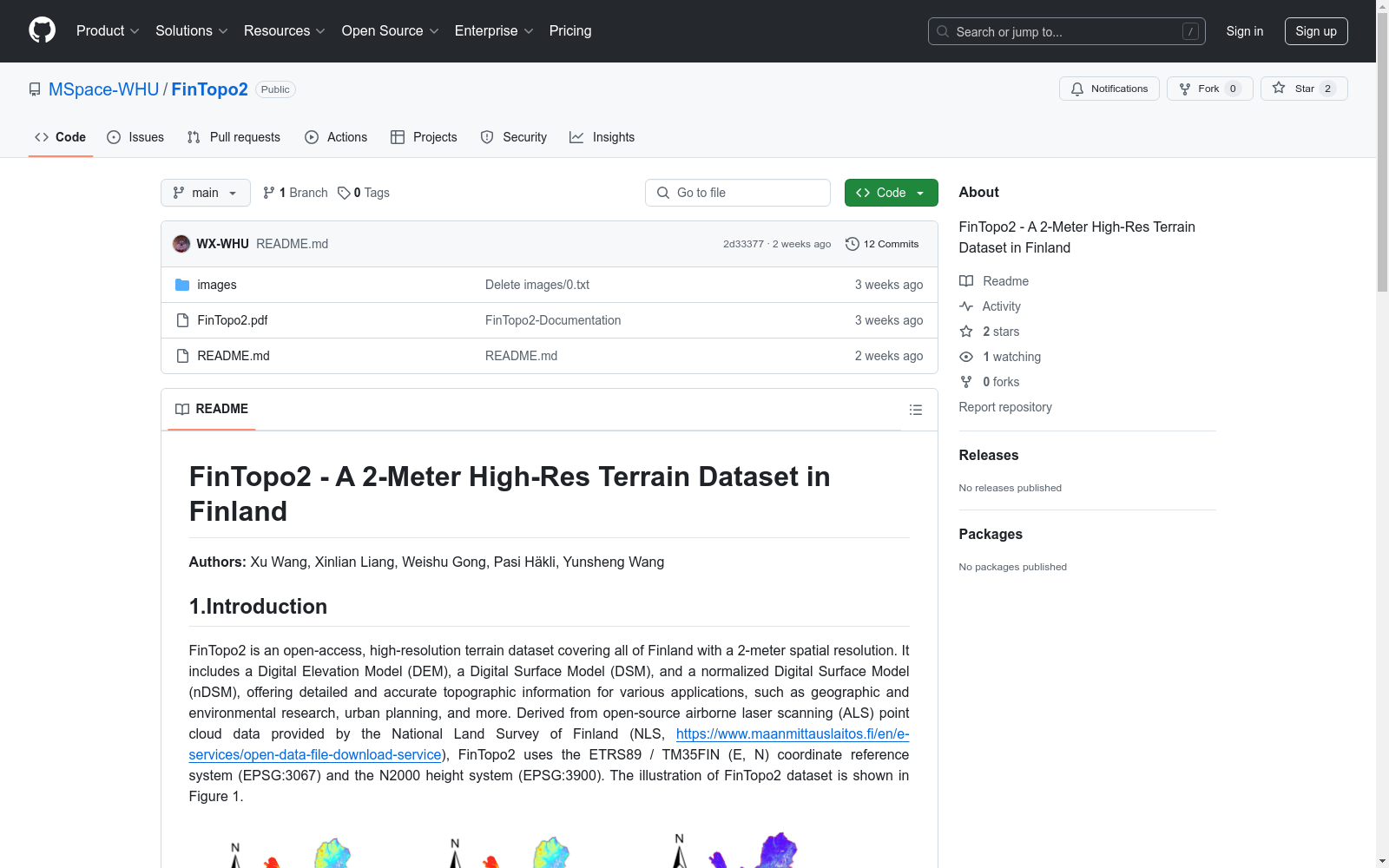Open the FinTopo2 repository link

coord(210,89)
